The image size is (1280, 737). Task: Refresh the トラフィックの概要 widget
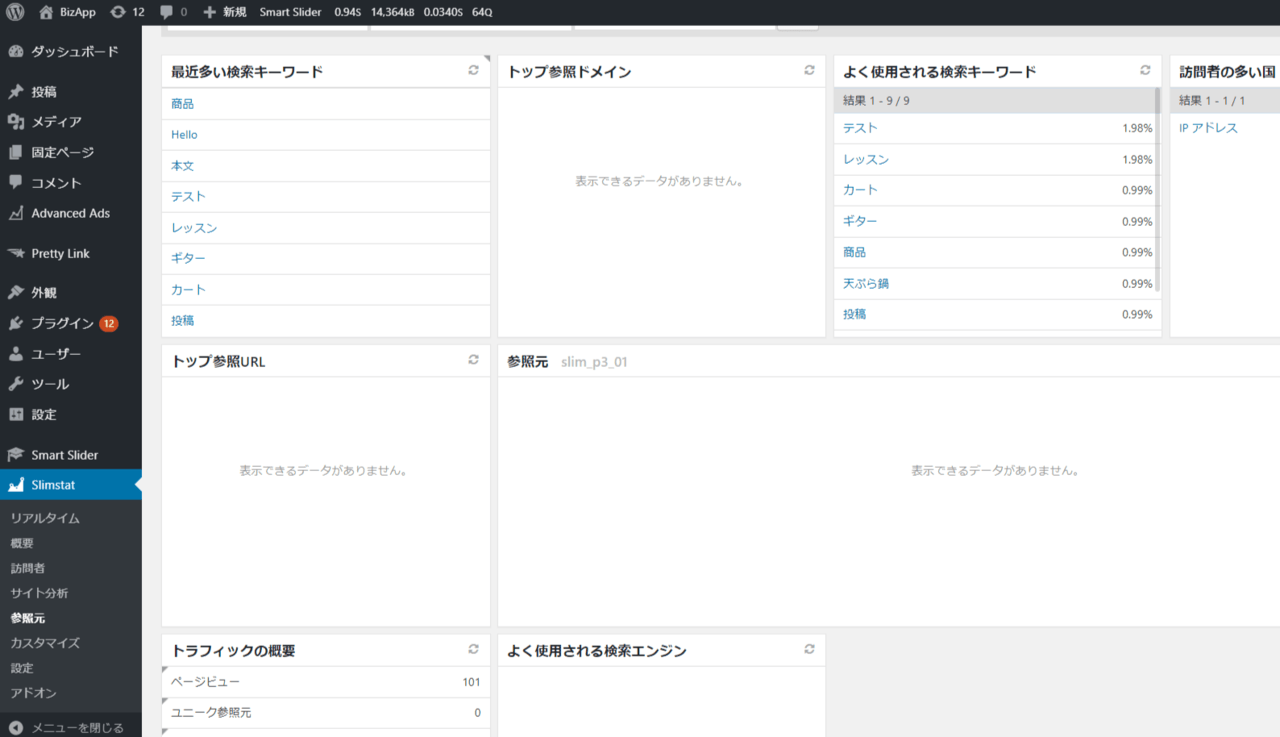474,649
